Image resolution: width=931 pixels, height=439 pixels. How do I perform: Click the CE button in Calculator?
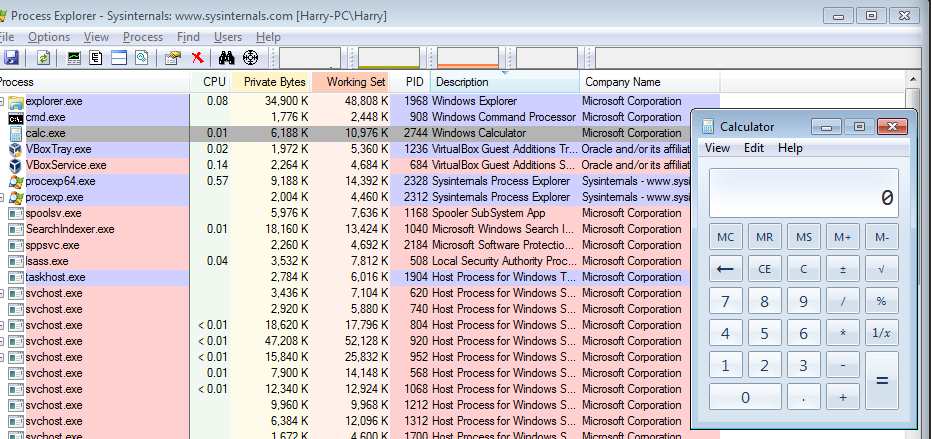coord(764,269)
